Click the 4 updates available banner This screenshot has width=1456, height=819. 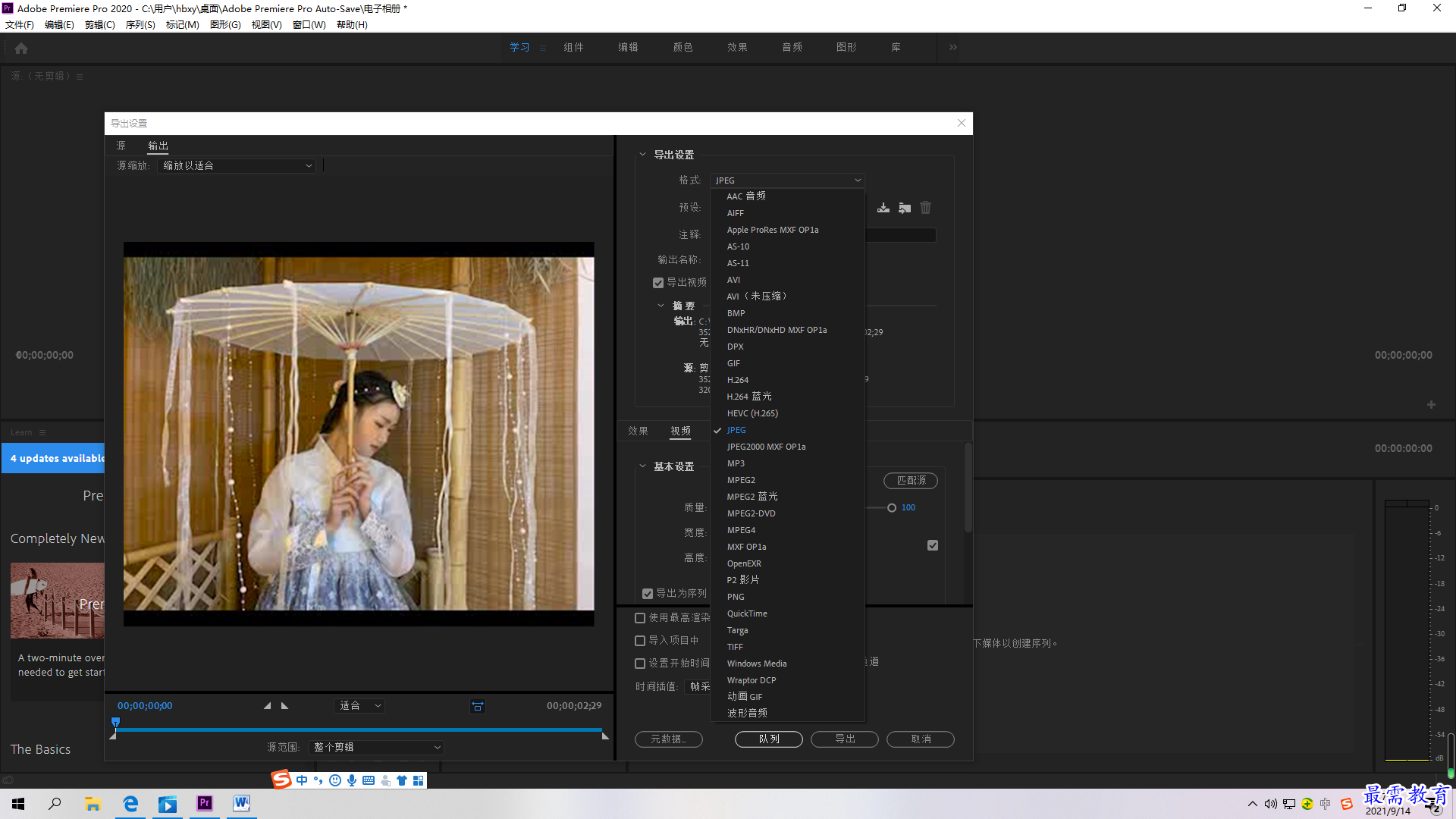tap(54, 458)
